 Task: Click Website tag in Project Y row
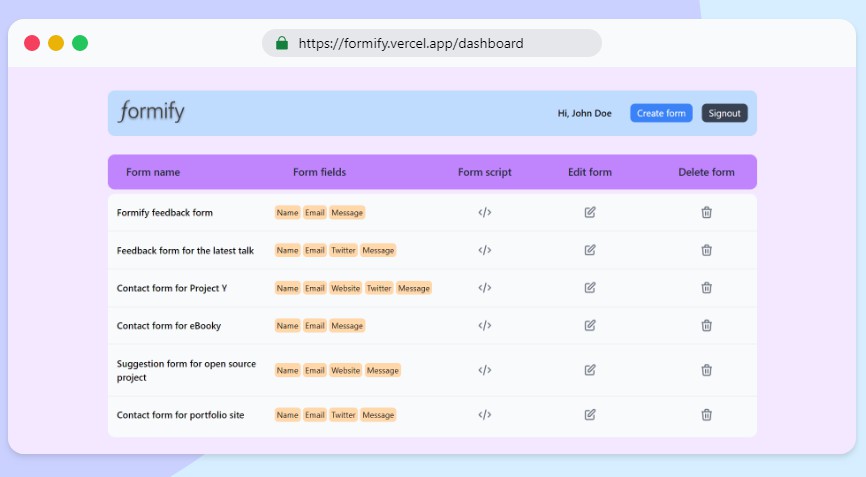click(x=345, y=288)
